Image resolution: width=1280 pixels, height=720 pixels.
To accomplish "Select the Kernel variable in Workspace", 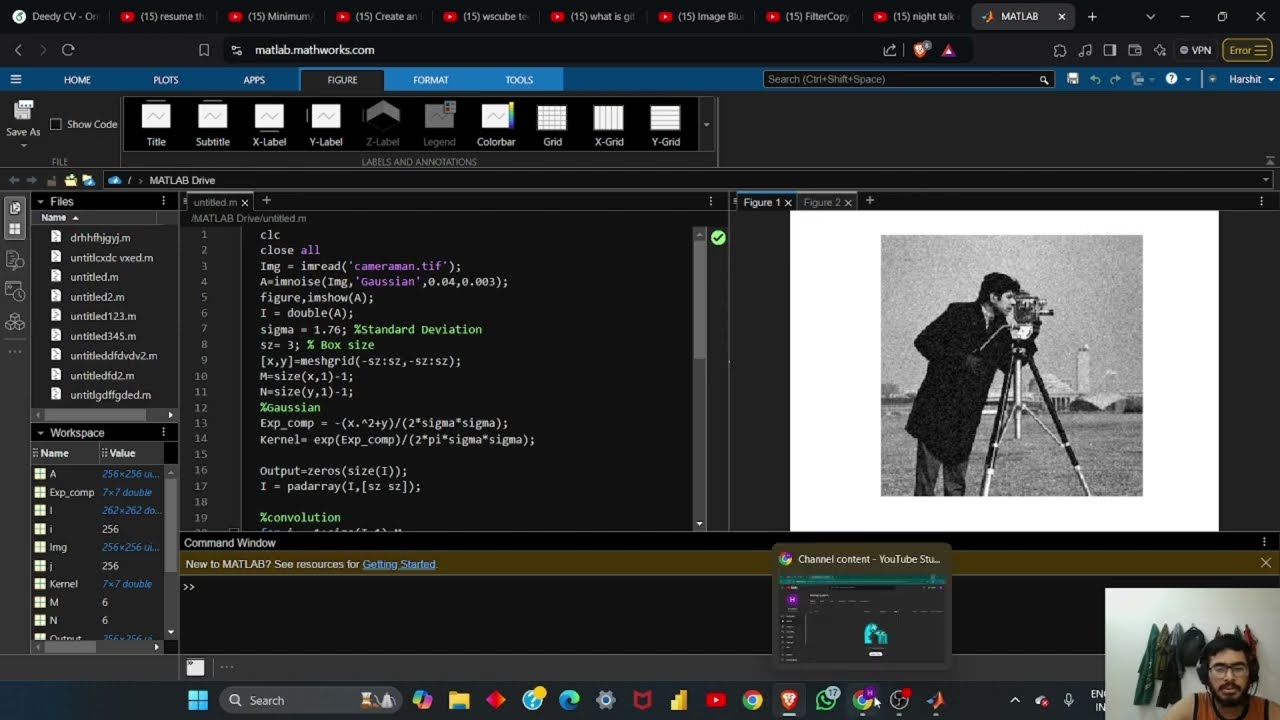I will pyautogui.click(x=63, y=584).
